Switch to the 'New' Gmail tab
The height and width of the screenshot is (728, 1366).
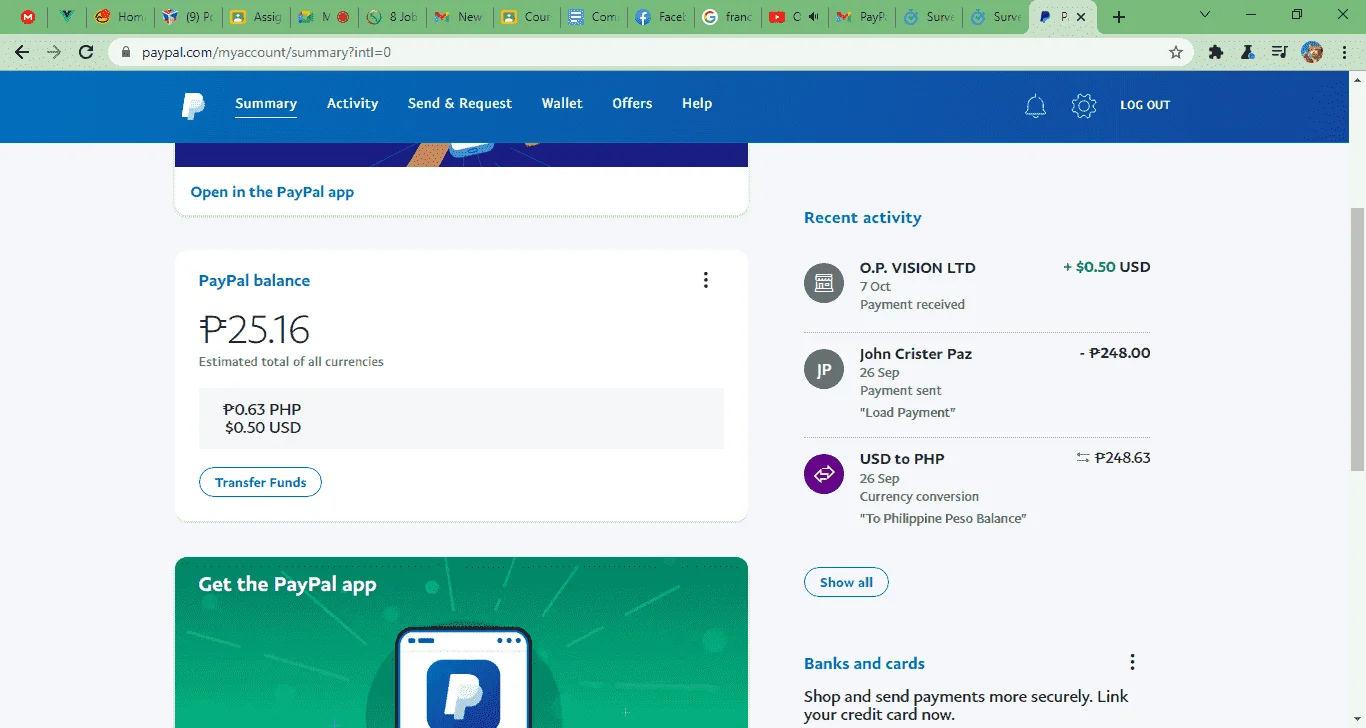(459, 17)
